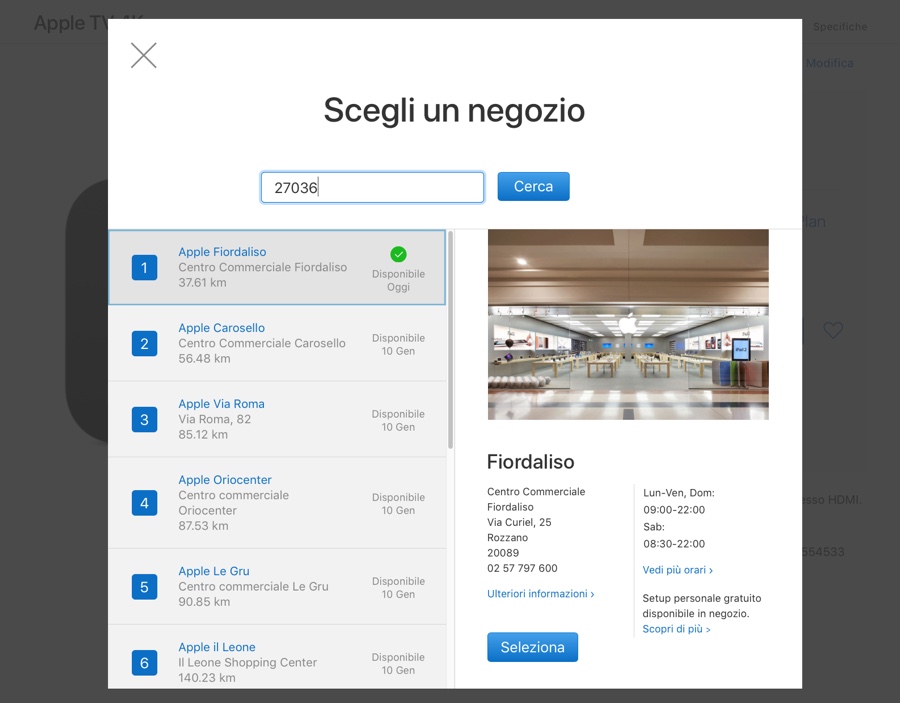Select store number 2 badge
Viewport: 900px width, 703px height.
pyautogui.click(x=145, y=343)
